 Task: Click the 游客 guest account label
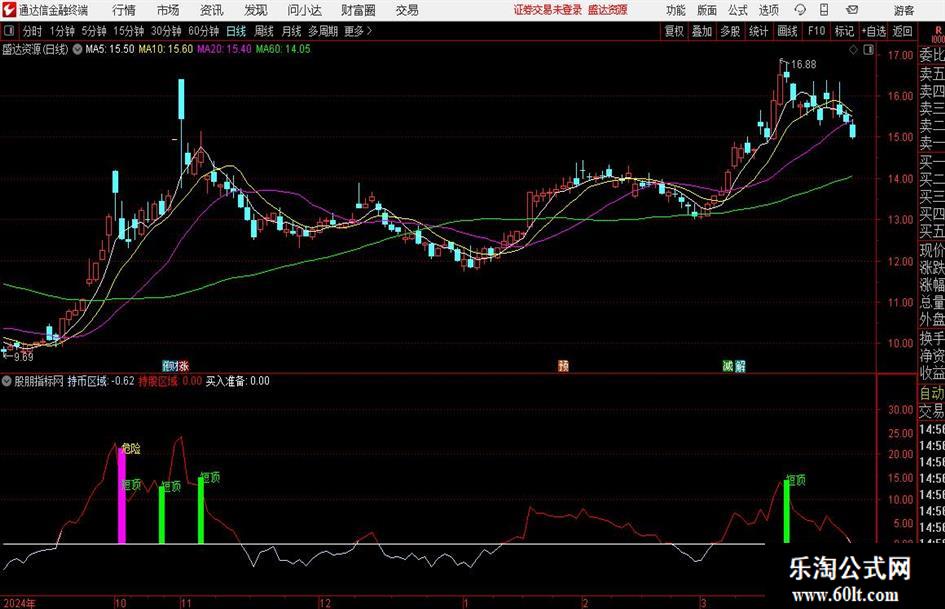click(x=903, y=10)
